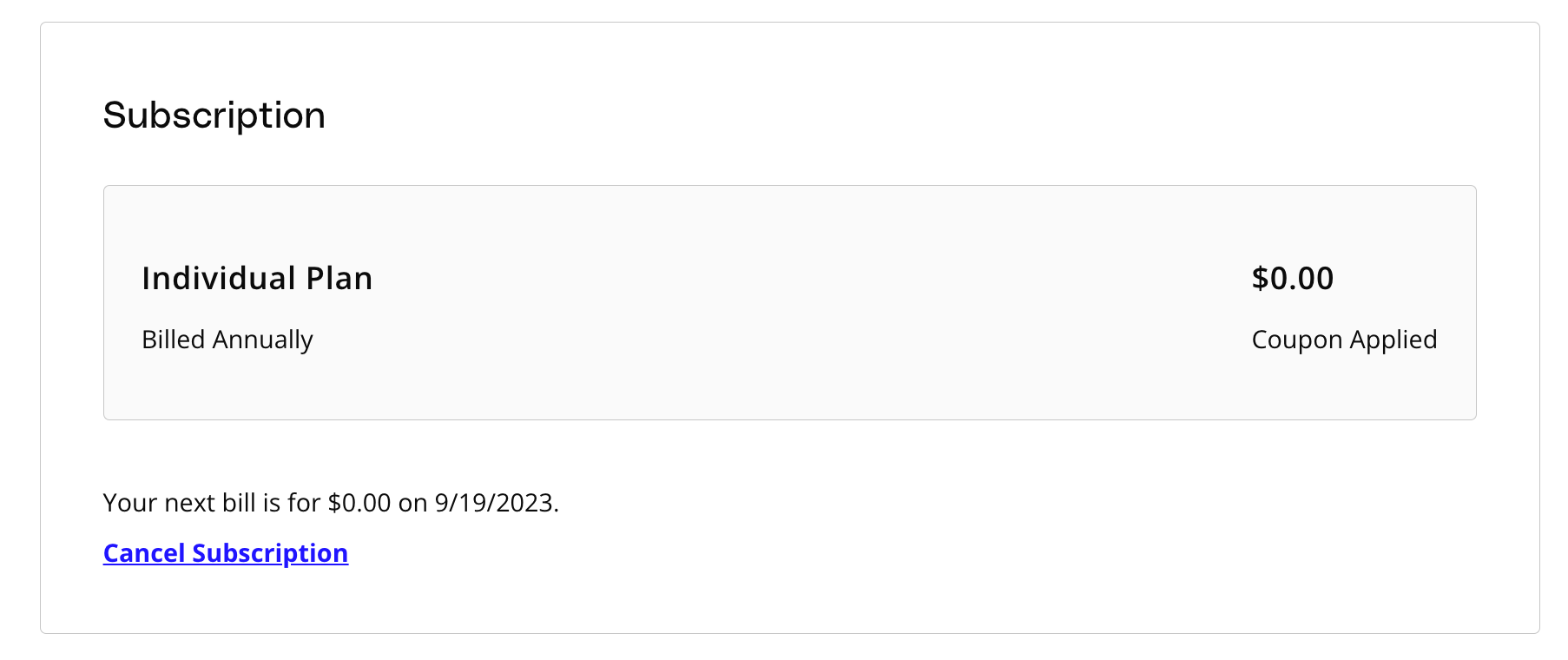1568x660 pixels.
Task: Click the next bill date 9/19/2023
Action: 494,503
